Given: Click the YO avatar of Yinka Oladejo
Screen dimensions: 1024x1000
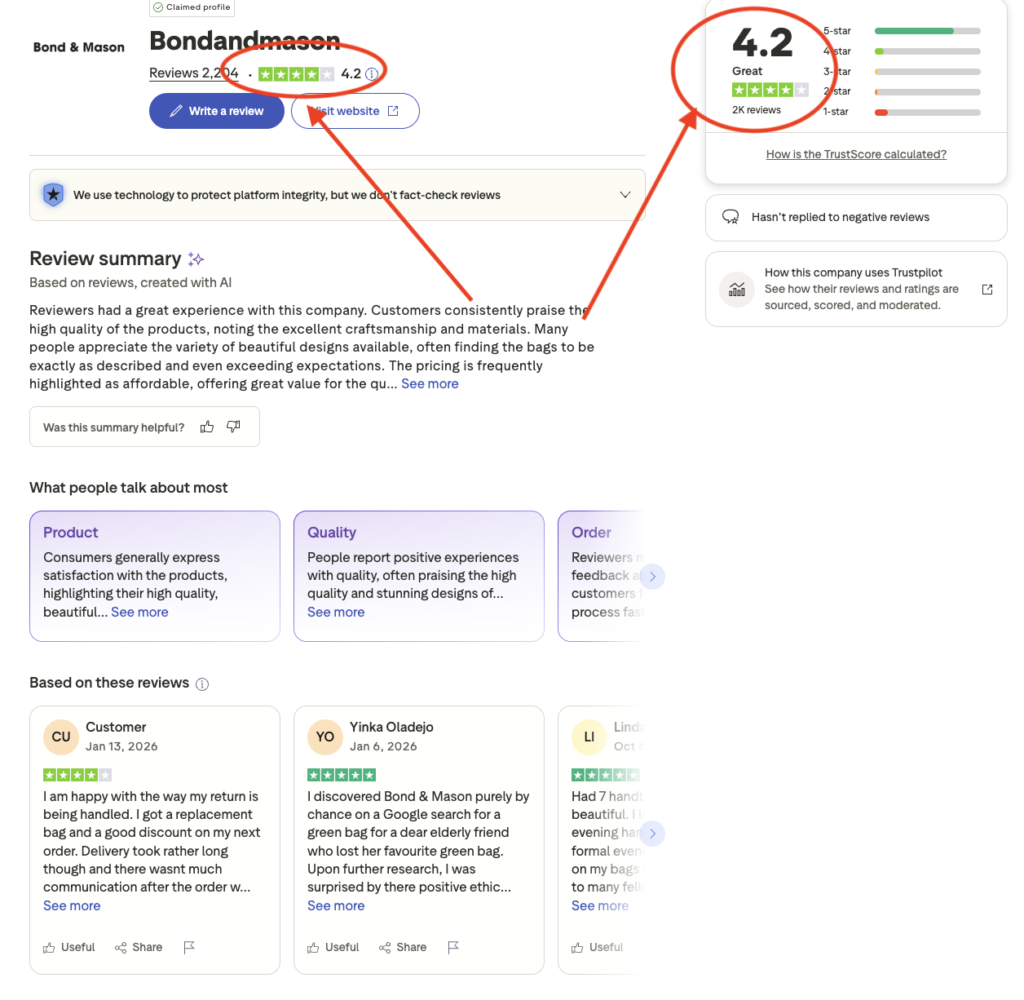Looking at the screenshot, I should click(325, 737).
